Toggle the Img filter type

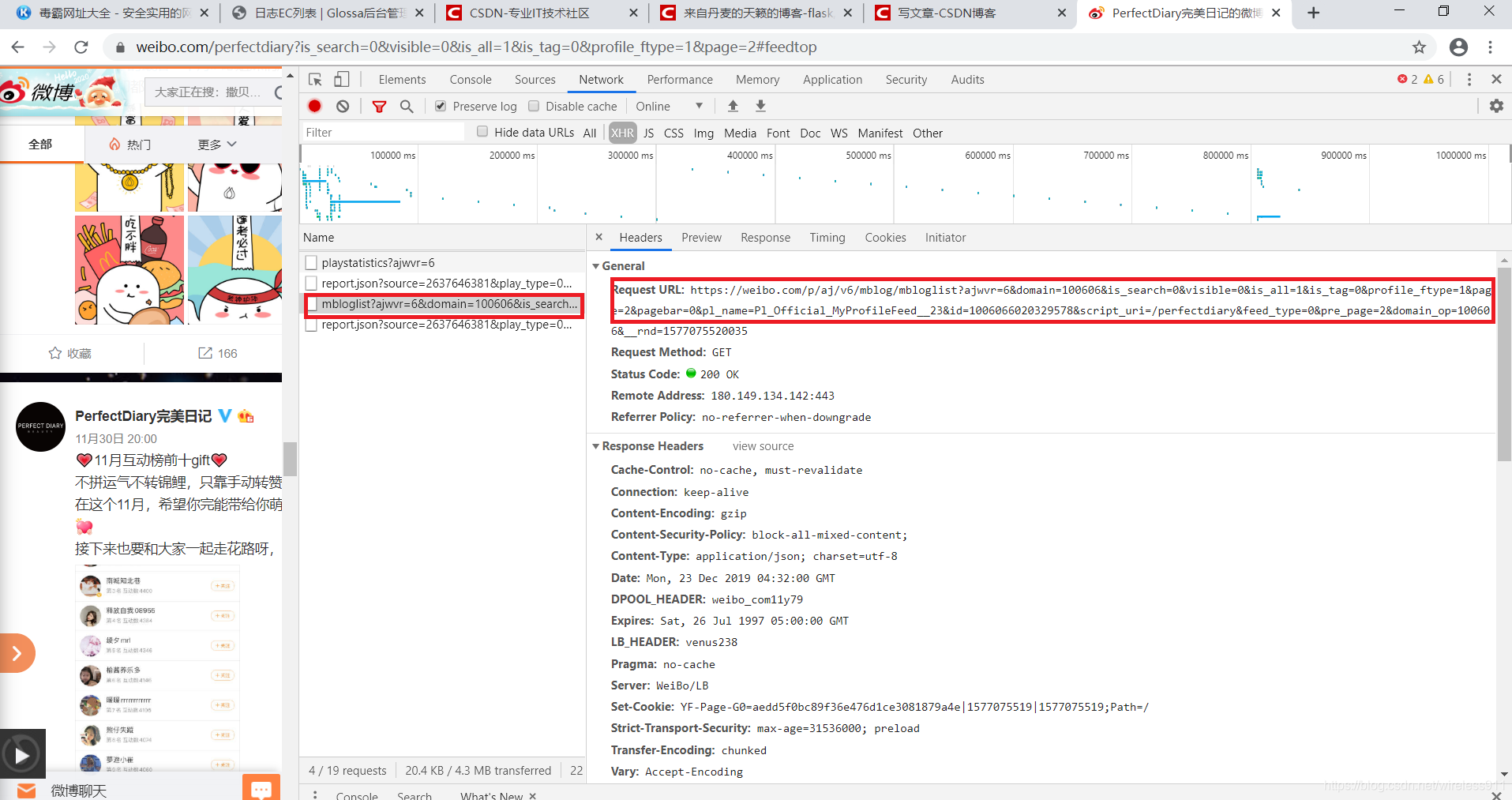coord(703,133)
